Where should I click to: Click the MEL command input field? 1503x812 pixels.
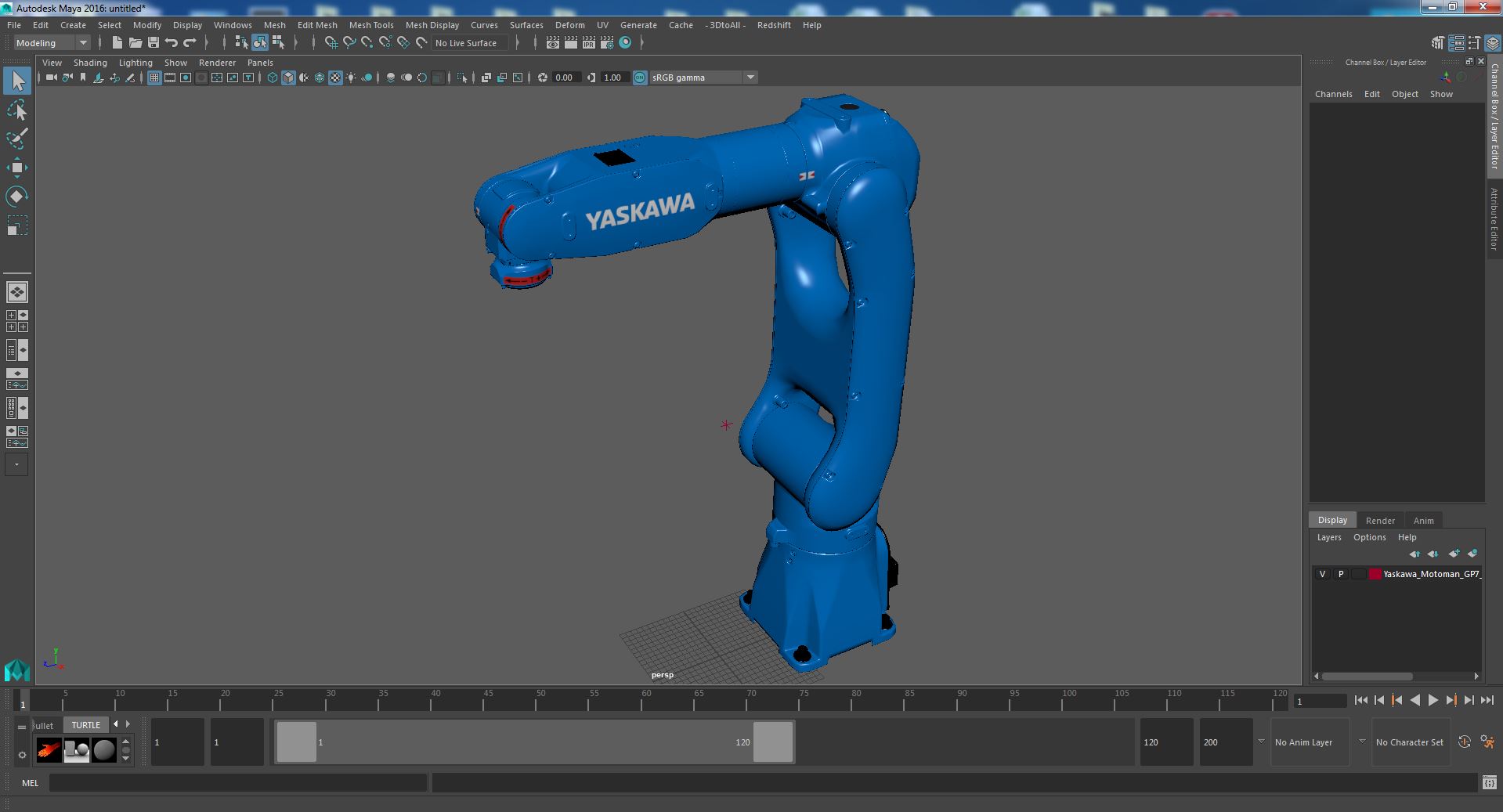pos(238,783)
